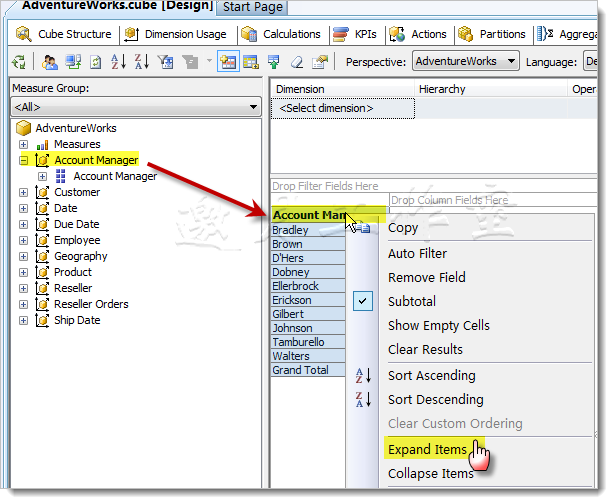This screenshot has height=504, width=613.
Task: Choose Clear Results from context menu
Action: pos(425,349)
